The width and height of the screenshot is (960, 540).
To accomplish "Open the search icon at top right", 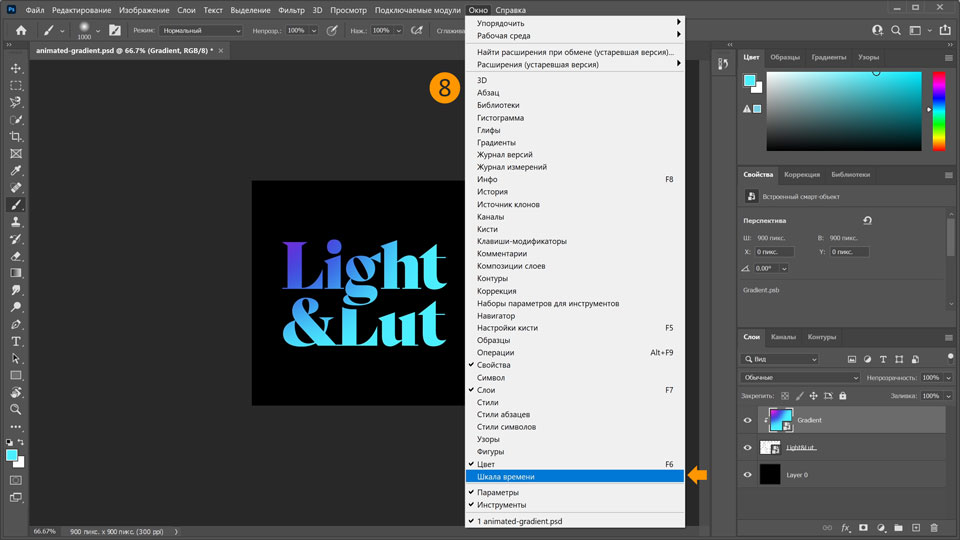I will 896,30.
